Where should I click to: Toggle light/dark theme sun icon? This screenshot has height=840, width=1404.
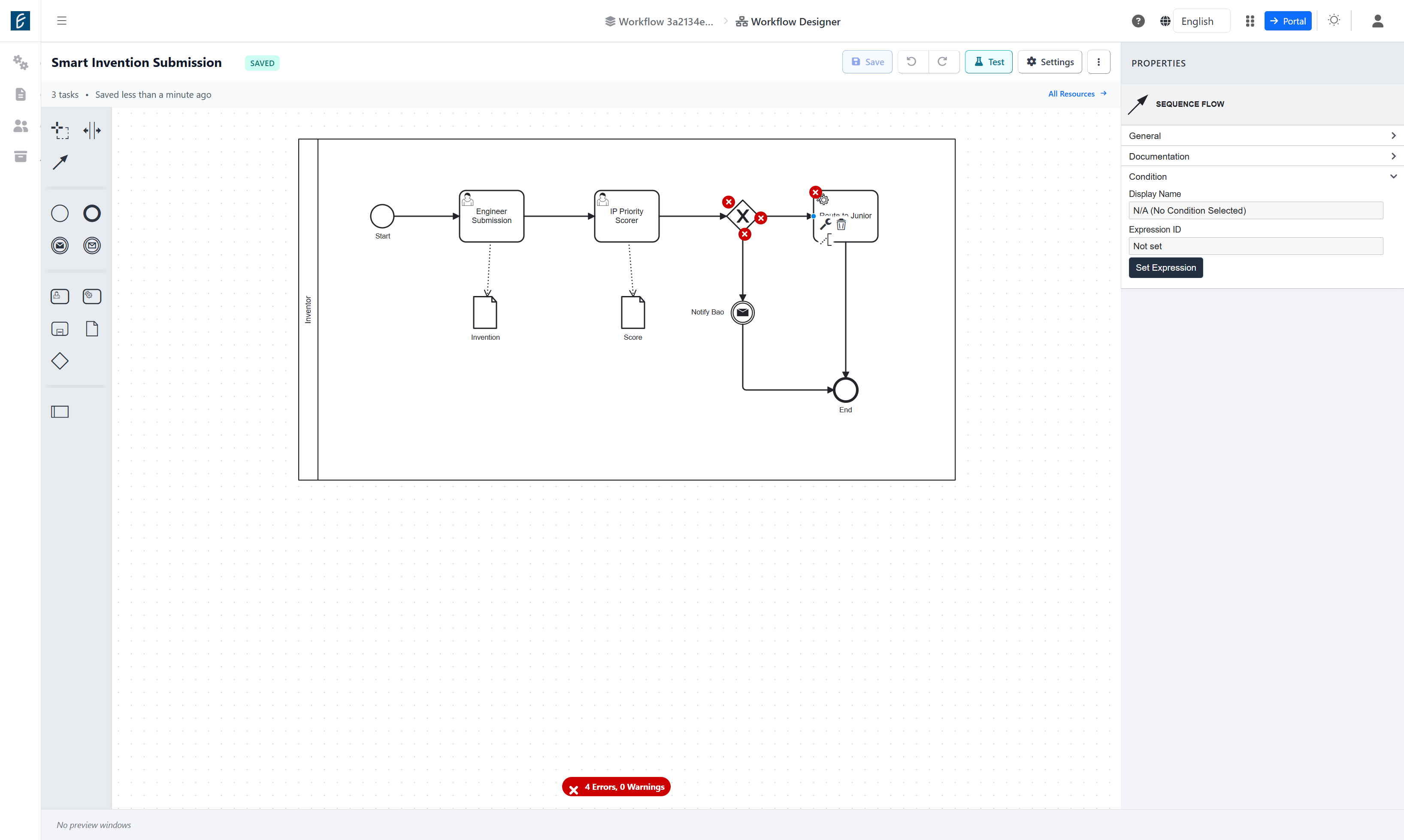click(x=1334, y=20)
